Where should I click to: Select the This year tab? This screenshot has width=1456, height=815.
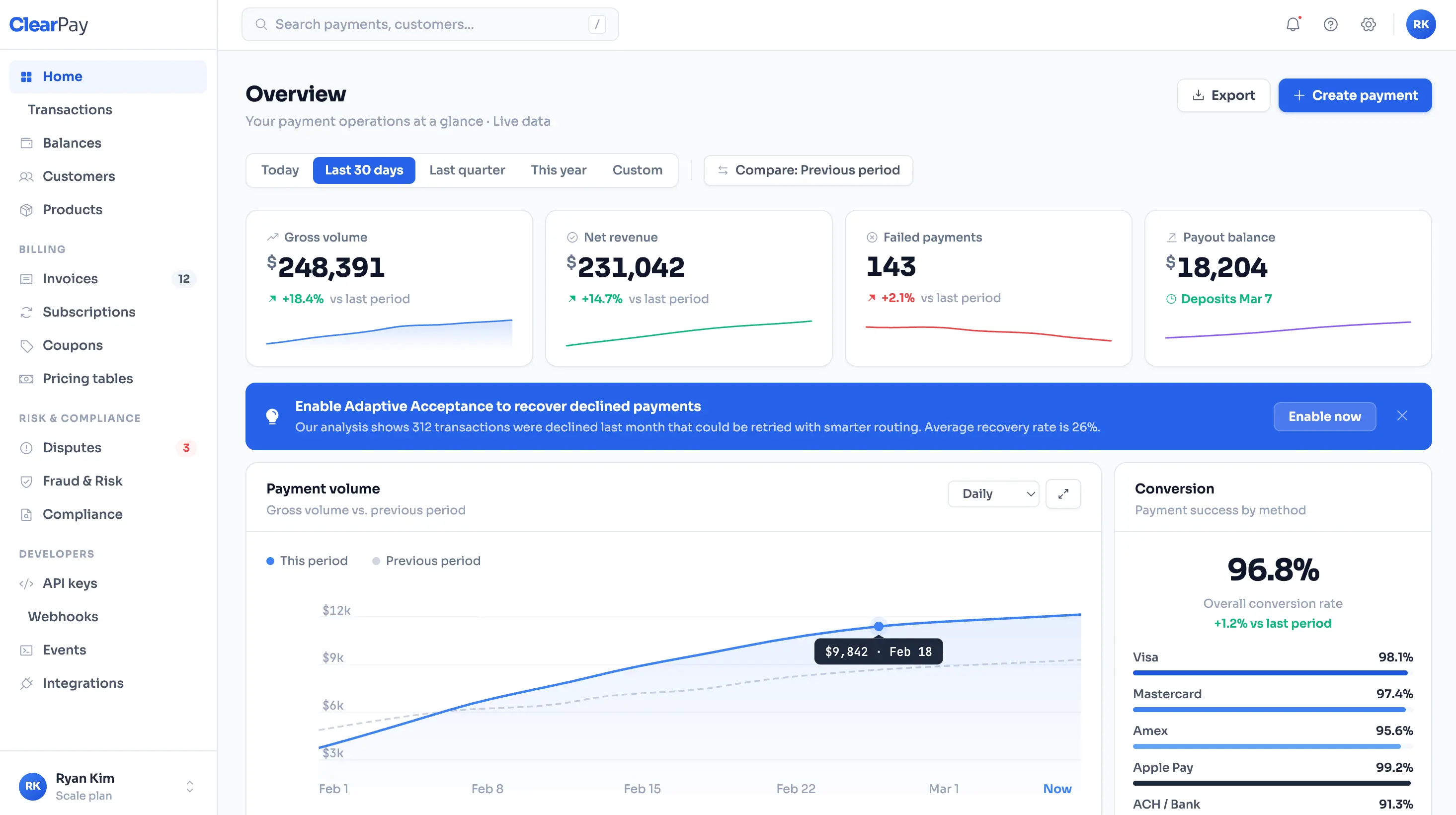[559, 170]
